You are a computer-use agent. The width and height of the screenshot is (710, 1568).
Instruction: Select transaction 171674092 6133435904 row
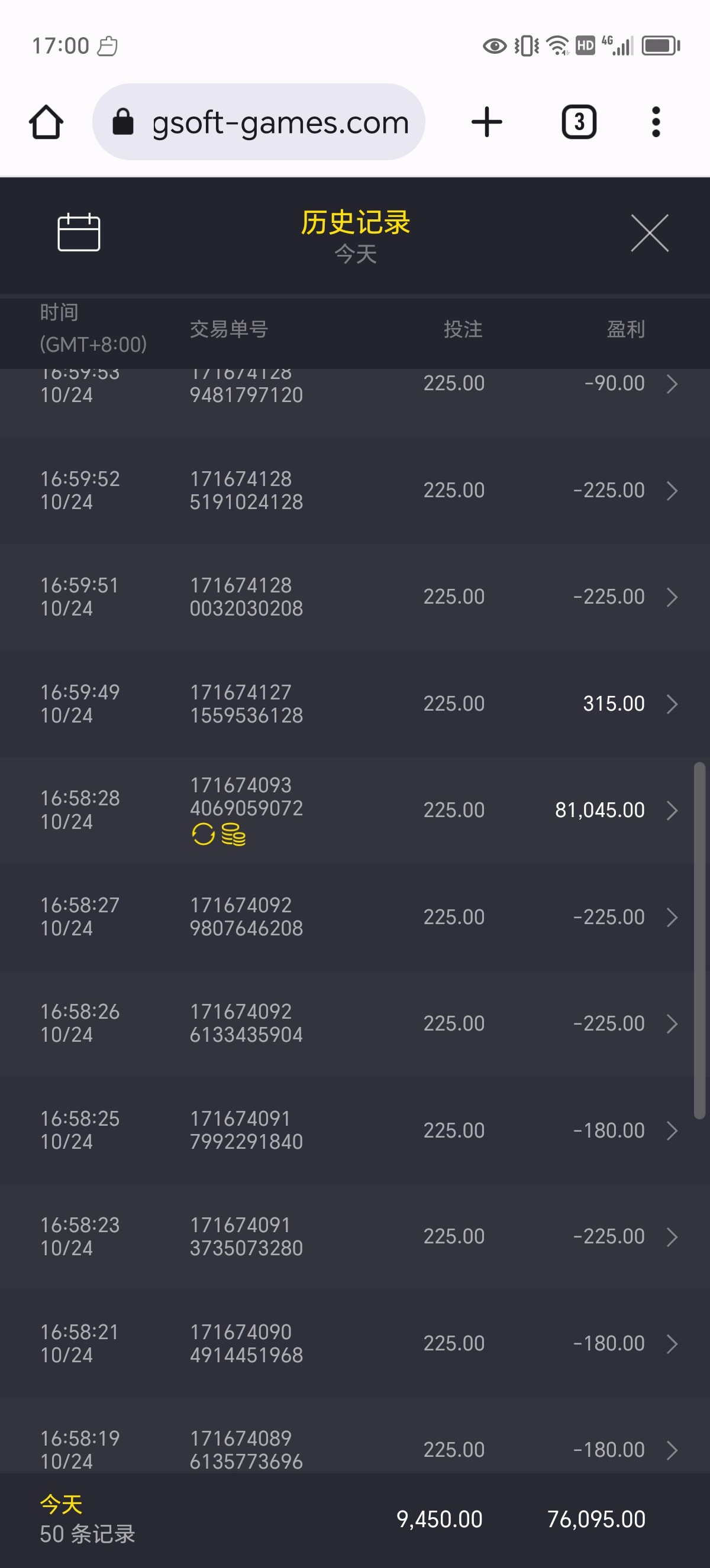tap(246, 1023)
